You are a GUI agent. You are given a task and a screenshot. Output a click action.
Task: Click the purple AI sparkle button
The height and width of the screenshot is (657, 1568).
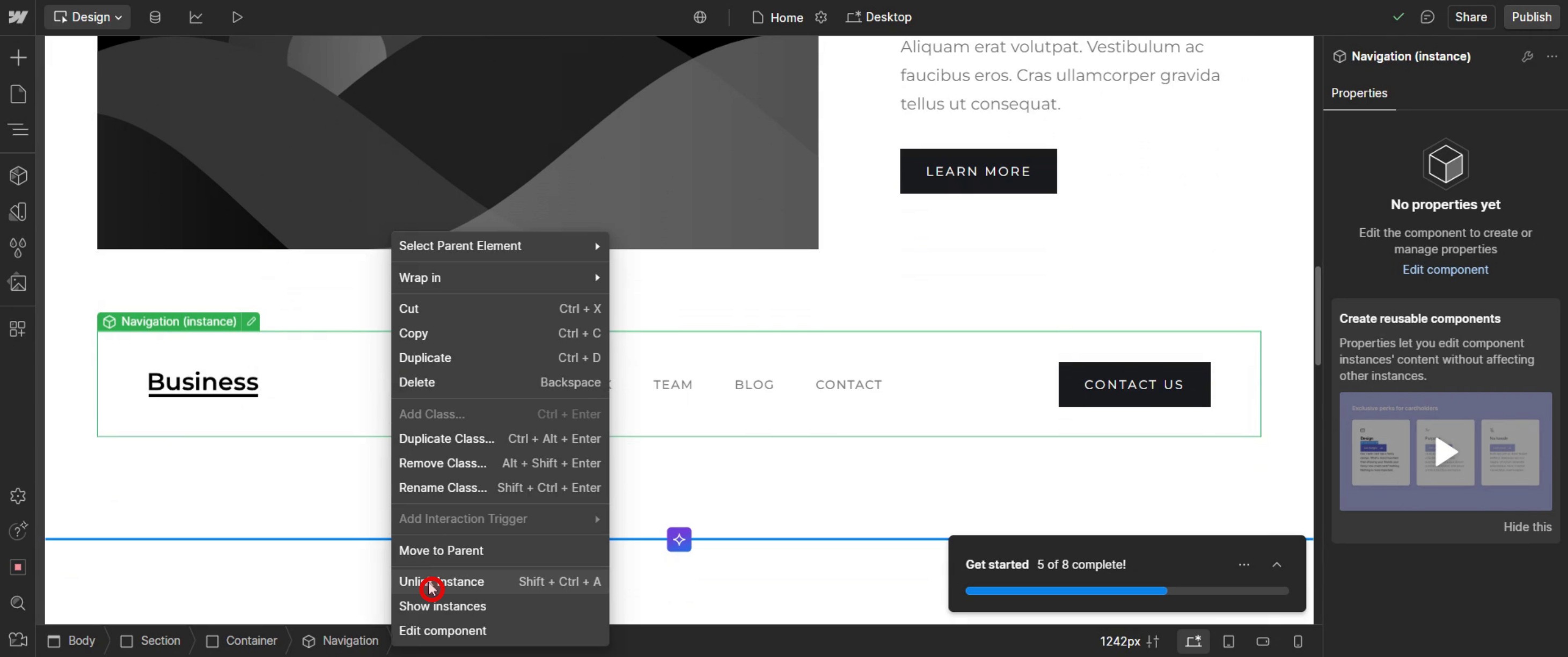679,539
